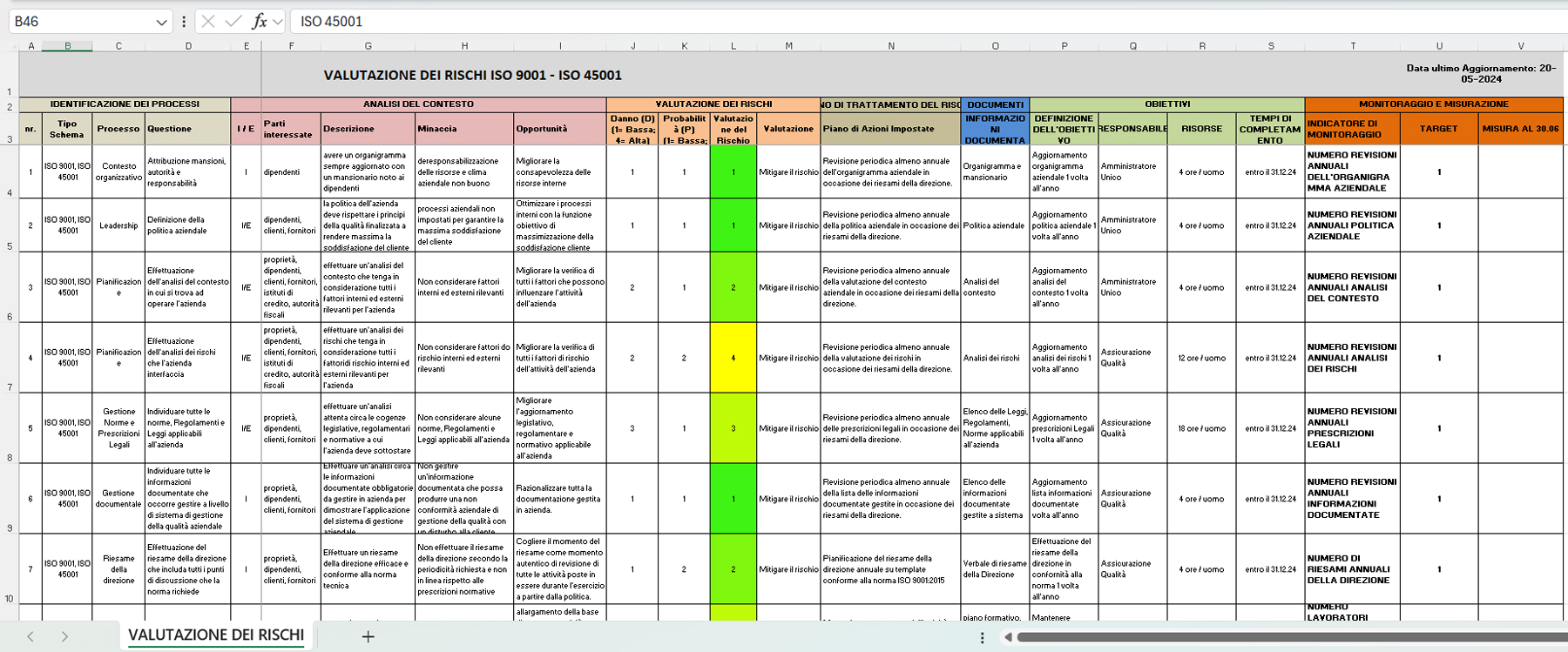This screenshot has width=1568, height=652.
Task: Click the next sheet navigation arrow
Action: coord(64,636)
